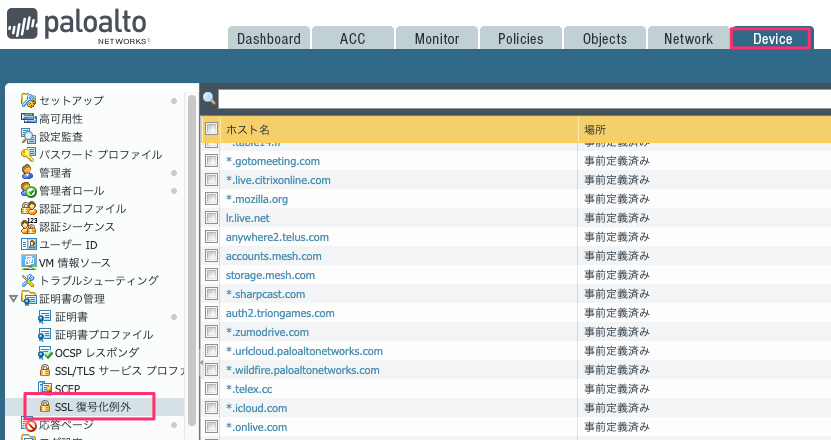Collapse the 証明書の管理 tree node arrow
This screenshot has width=831, height=440.
[x=13, y=299]
